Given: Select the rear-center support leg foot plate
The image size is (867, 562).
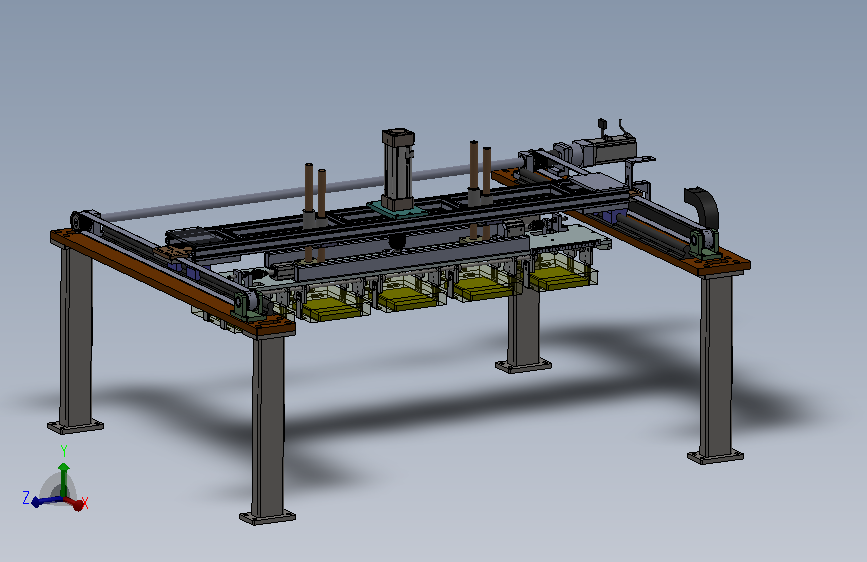Looking at the screenshot, I should [523, 366].
